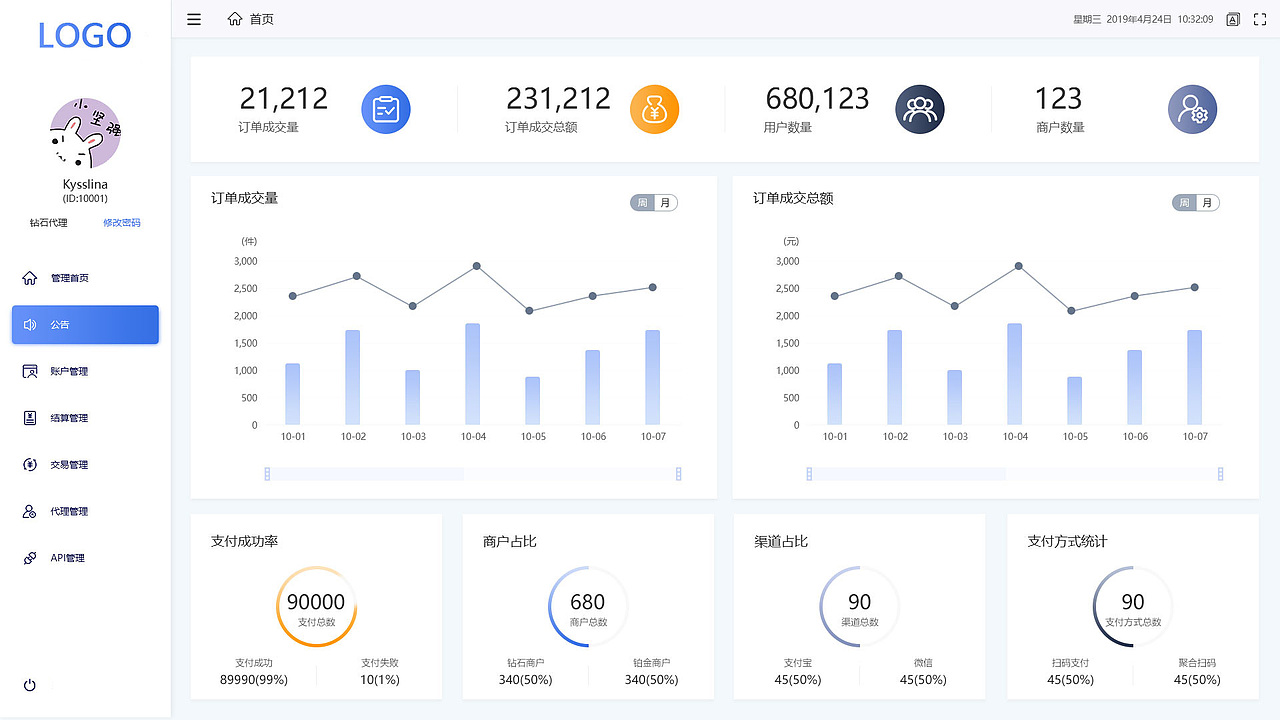This screenshot has height=720, width=1280.
Task: Click the 10-02 bar in 订单成交总额 chart
Action: [895, 377]
